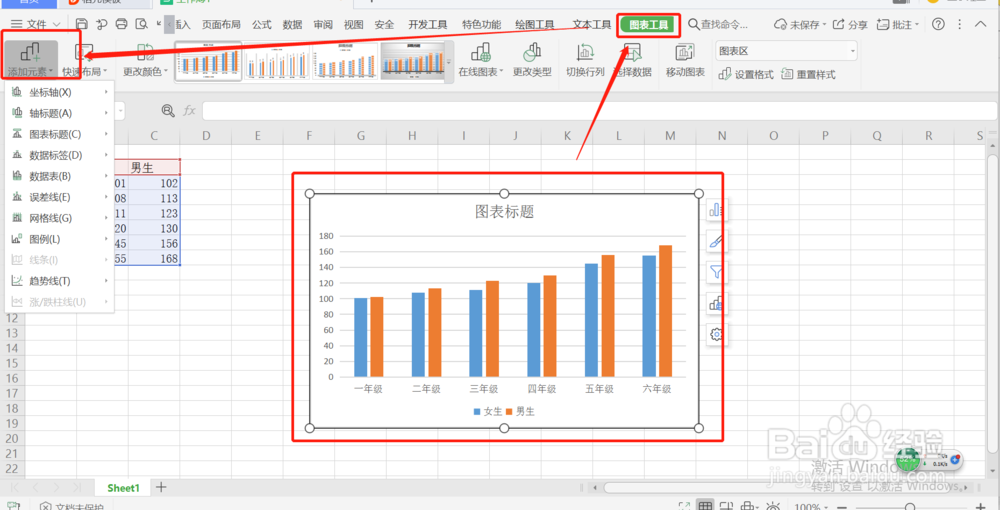Select the second chart style thumbnail
Screen dimensions: 1000x510
[x=276, y=61]
